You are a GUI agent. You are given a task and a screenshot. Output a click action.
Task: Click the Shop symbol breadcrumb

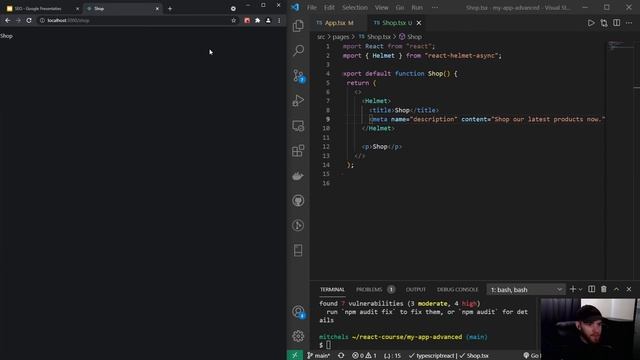pyautogui.click(x=410, y=37)
